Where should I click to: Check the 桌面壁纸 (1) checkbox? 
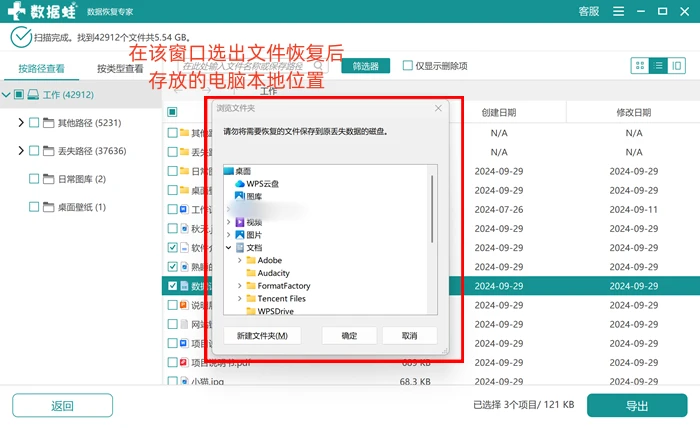click(34, 207)
